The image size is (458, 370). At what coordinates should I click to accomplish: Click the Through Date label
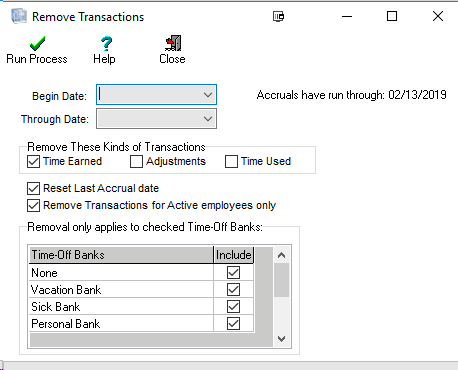55,119
